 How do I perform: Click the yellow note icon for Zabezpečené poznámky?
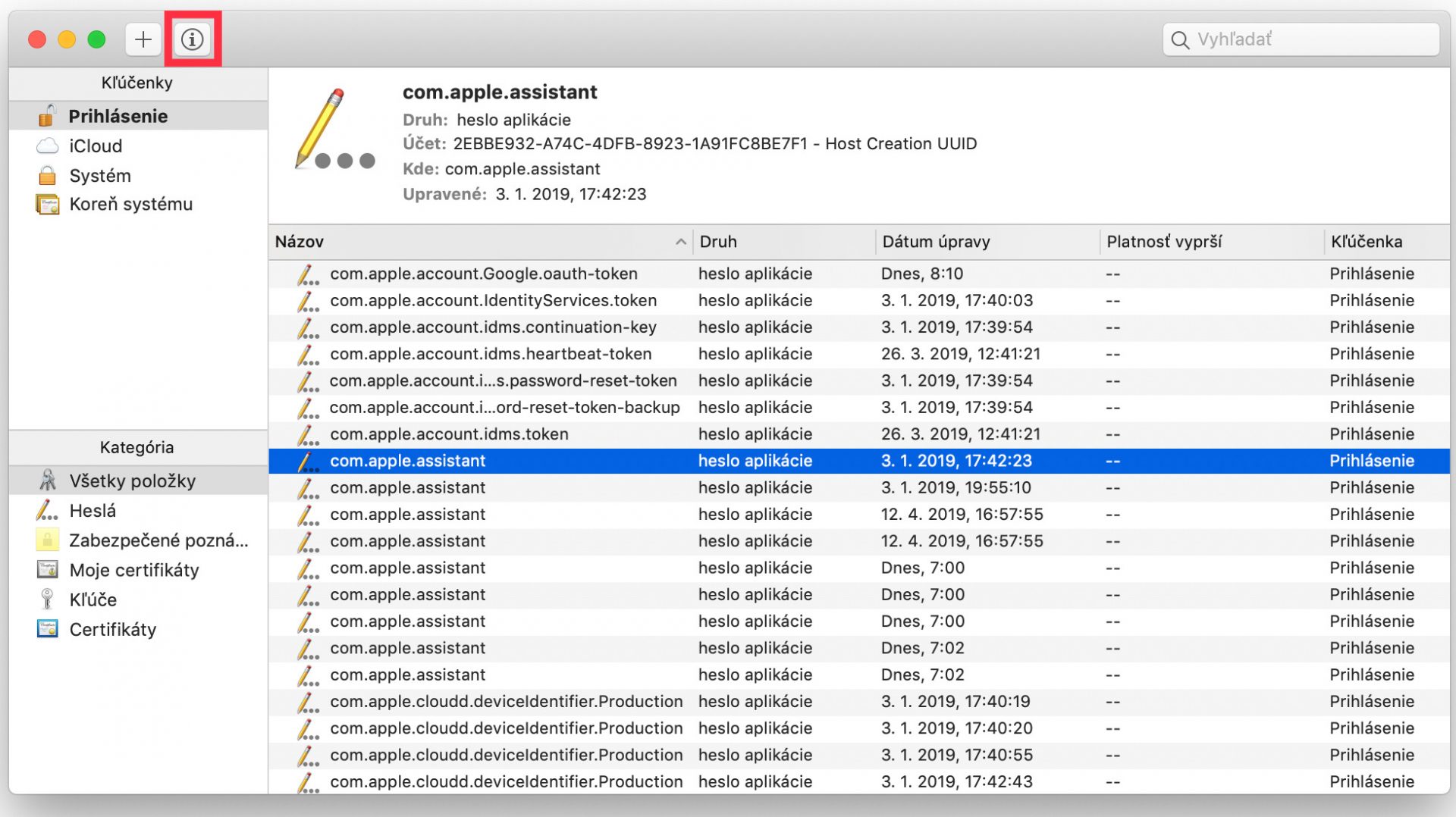click(47, 540)
